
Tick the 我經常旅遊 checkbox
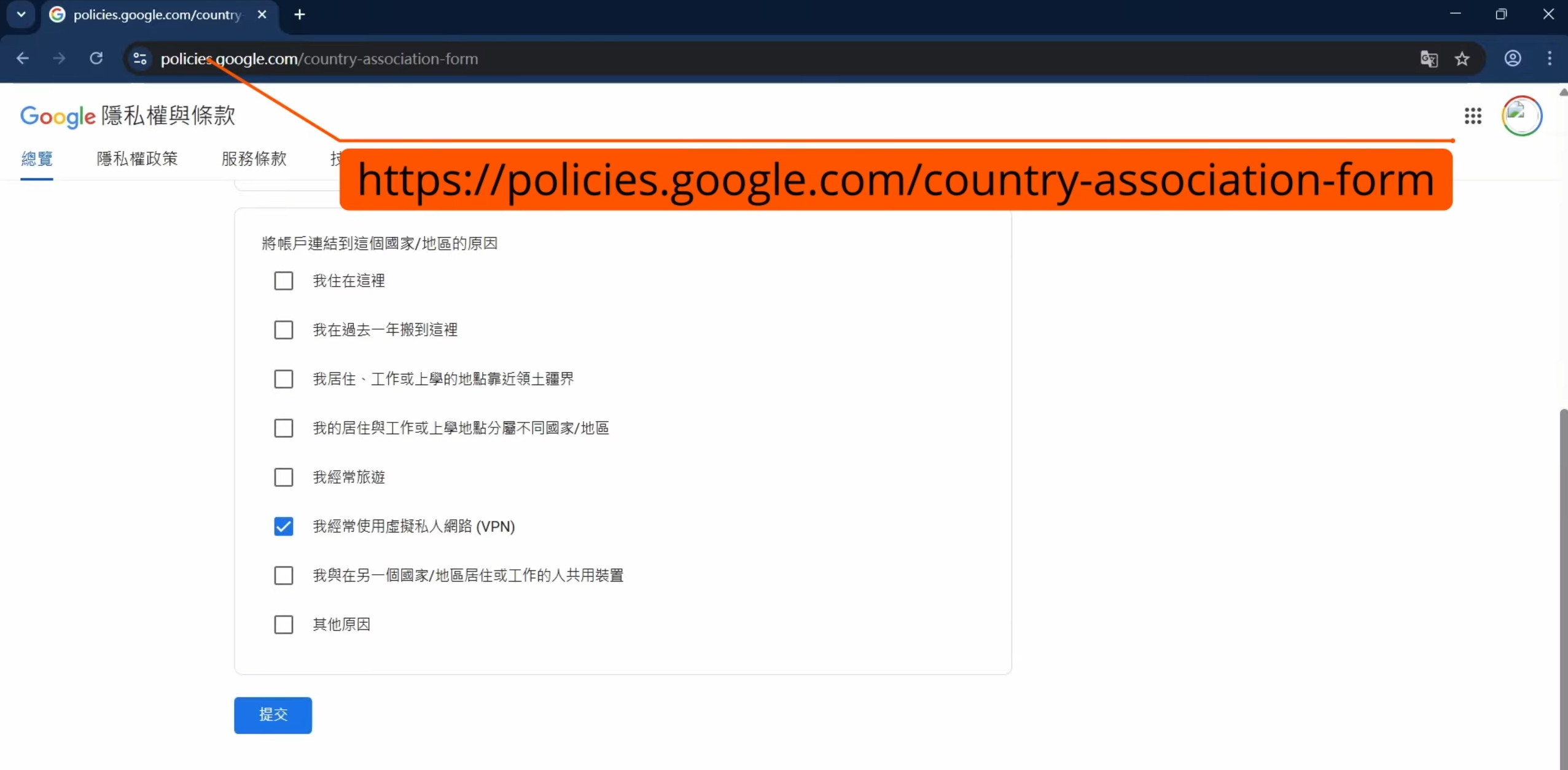(x=283, y=477)
